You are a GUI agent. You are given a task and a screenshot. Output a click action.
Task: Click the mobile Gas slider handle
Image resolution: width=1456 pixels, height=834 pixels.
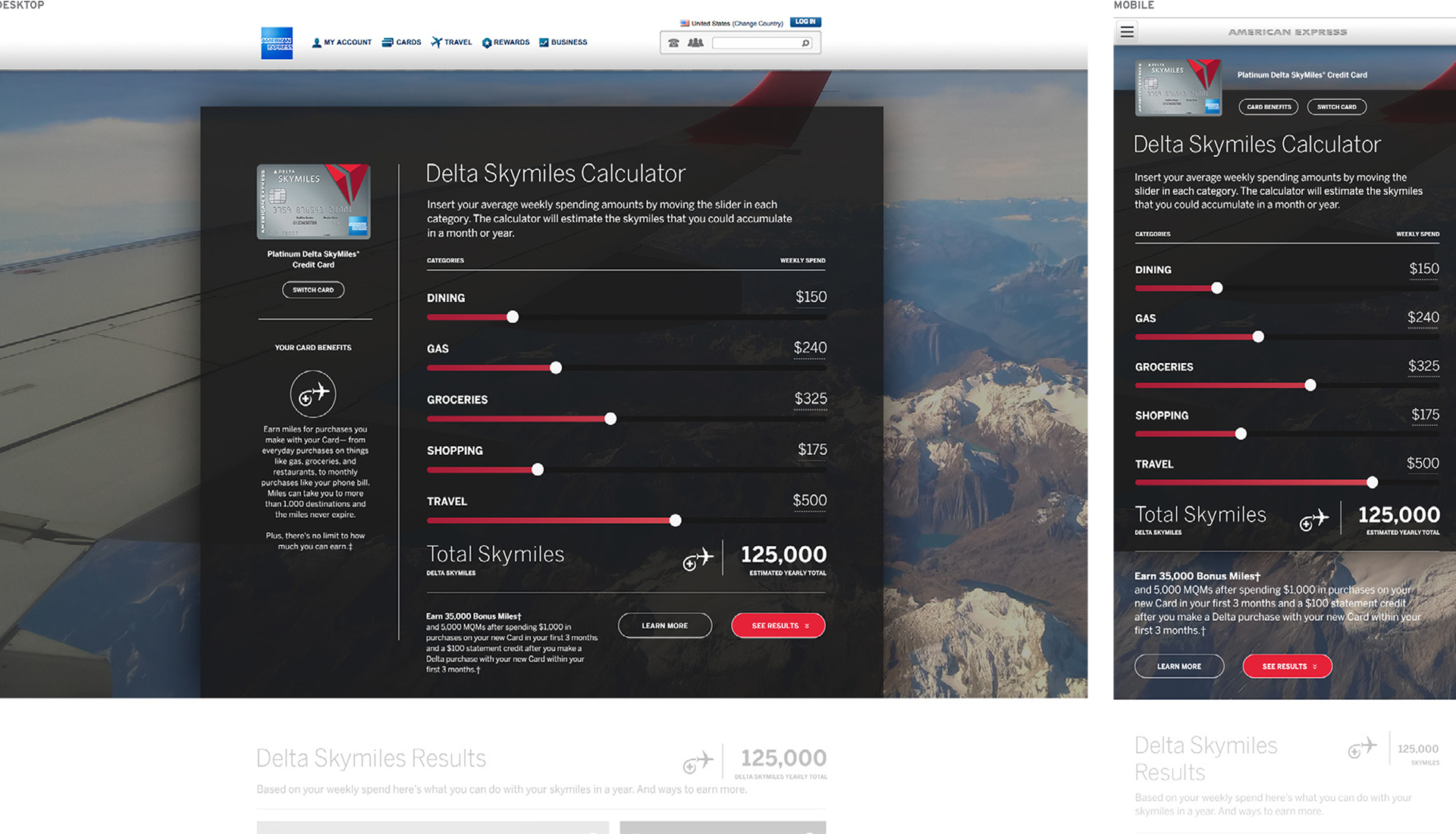[x=1258, y=337]
